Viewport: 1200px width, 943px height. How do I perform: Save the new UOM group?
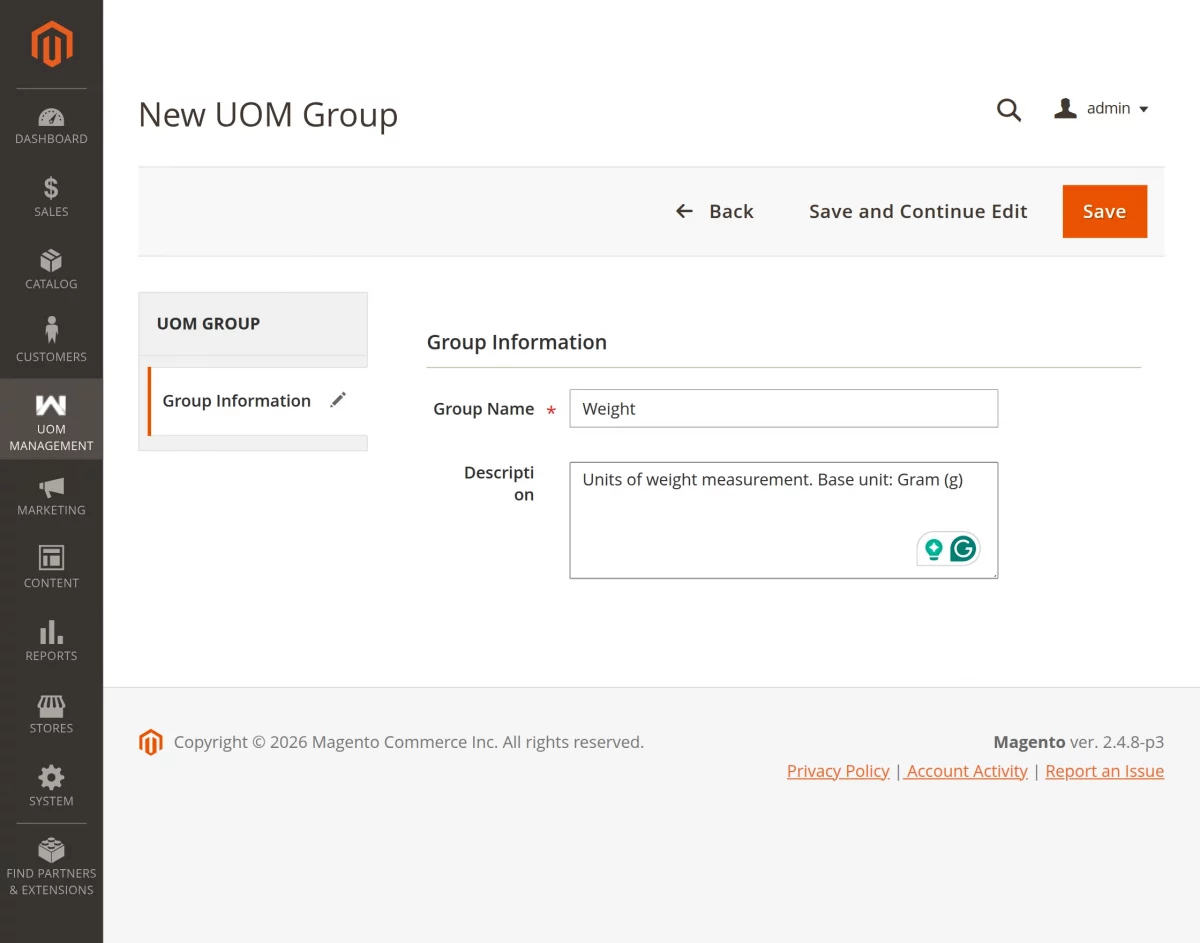(1104, 211)
